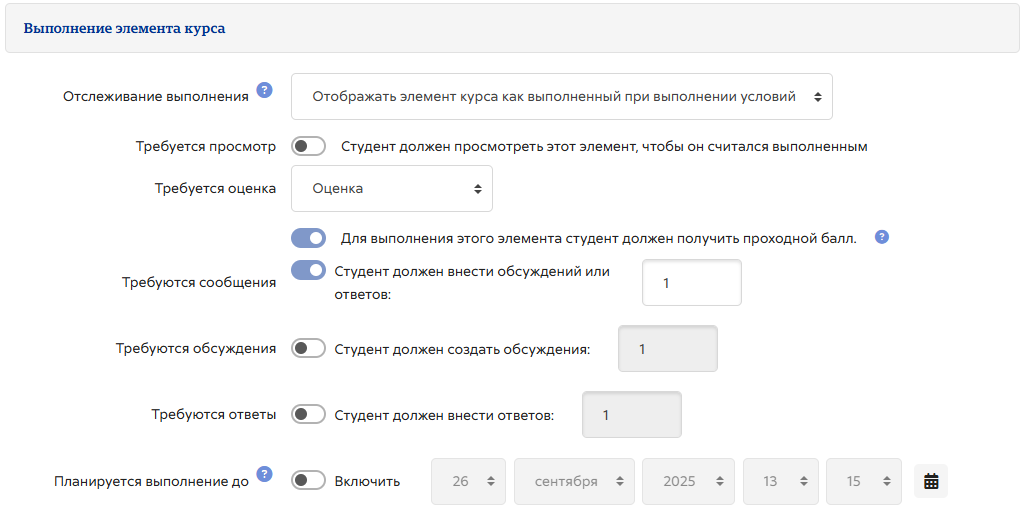Disable the проходной балл toggle
This screenshot has height=512, width=1030.
(308, 238)
